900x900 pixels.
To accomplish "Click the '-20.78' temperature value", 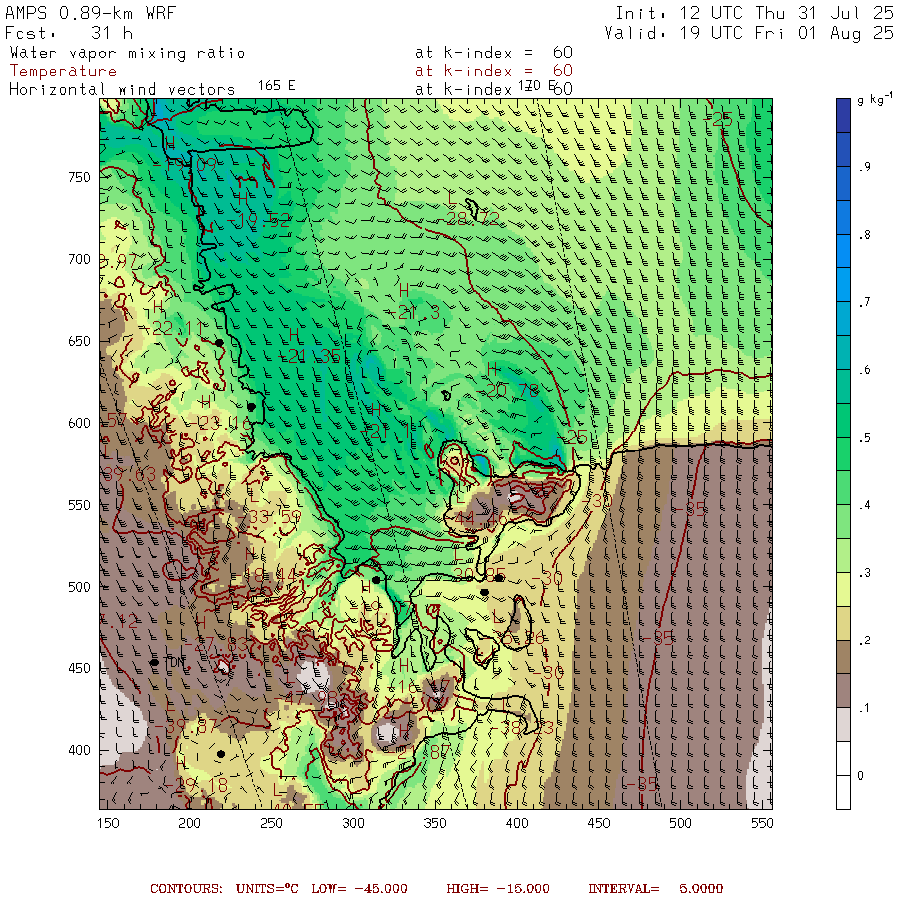I will [509, 391].
